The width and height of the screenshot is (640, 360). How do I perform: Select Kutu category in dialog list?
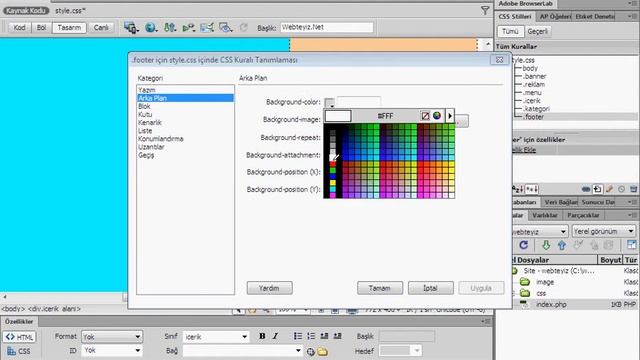coord(145,114)
